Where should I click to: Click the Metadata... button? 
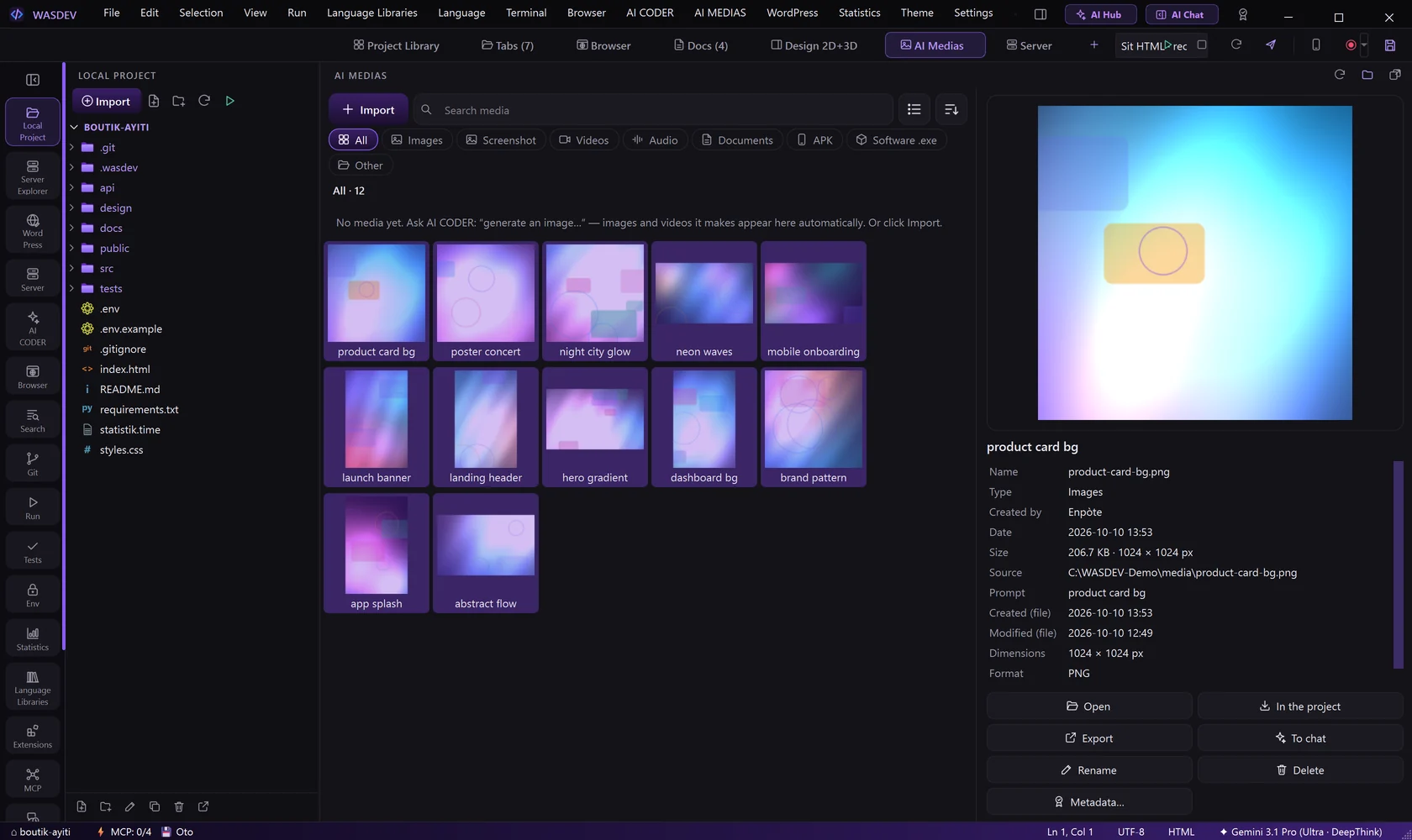point(1089,802)
